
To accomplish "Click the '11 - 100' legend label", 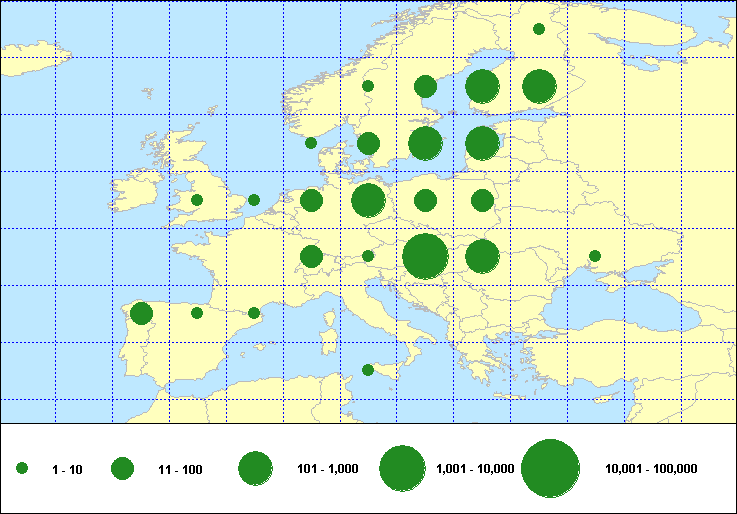I will tap(180, 468).
